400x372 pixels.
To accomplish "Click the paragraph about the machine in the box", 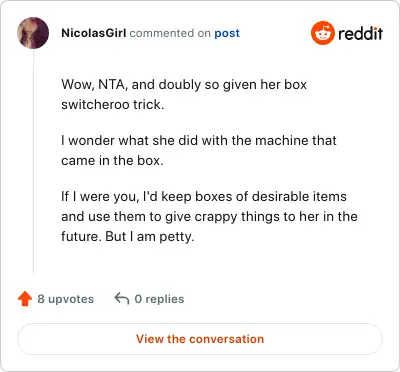I will pos(199,150).
